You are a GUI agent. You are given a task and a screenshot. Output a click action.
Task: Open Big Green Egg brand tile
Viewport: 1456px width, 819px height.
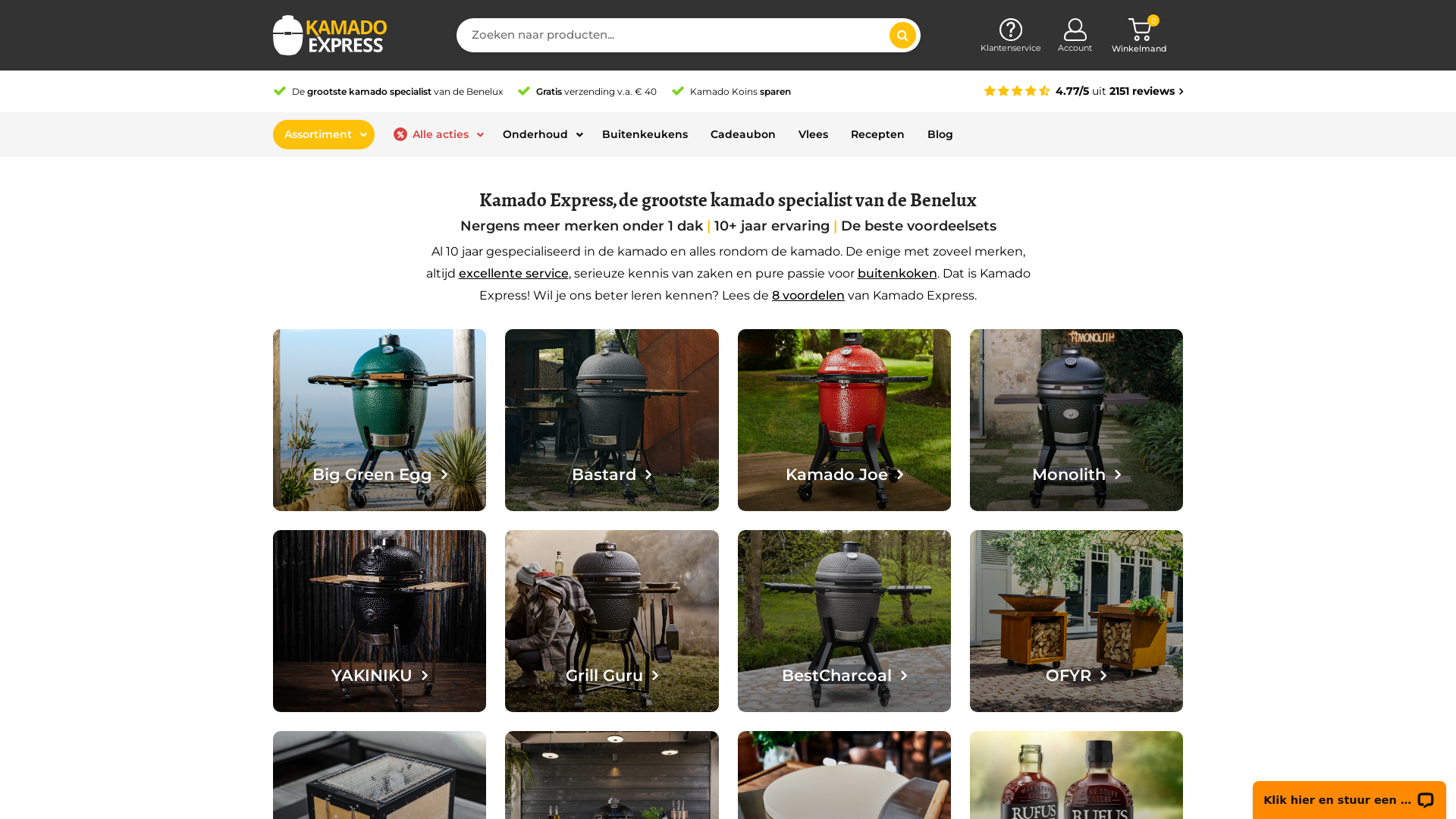click(379, 420)
